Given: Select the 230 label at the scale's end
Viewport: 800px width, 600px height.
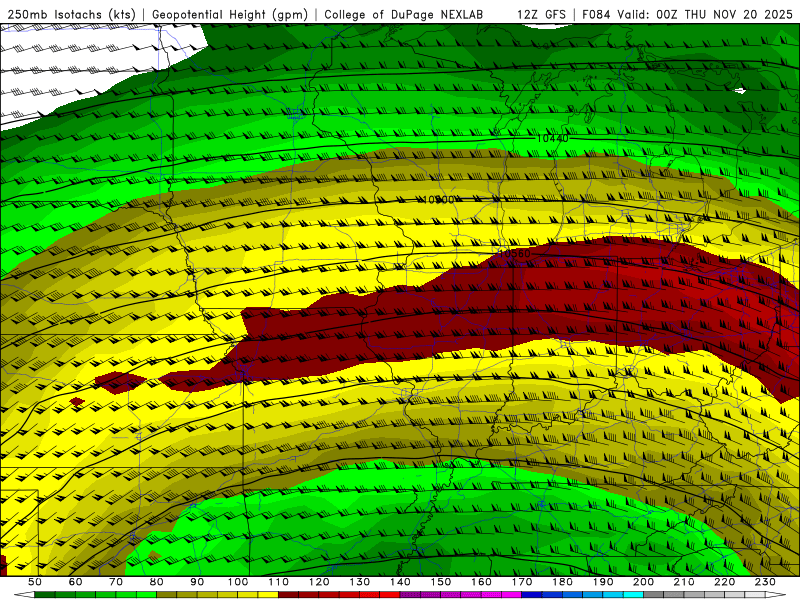Looking at the screenshot, I should coord(765,582).
